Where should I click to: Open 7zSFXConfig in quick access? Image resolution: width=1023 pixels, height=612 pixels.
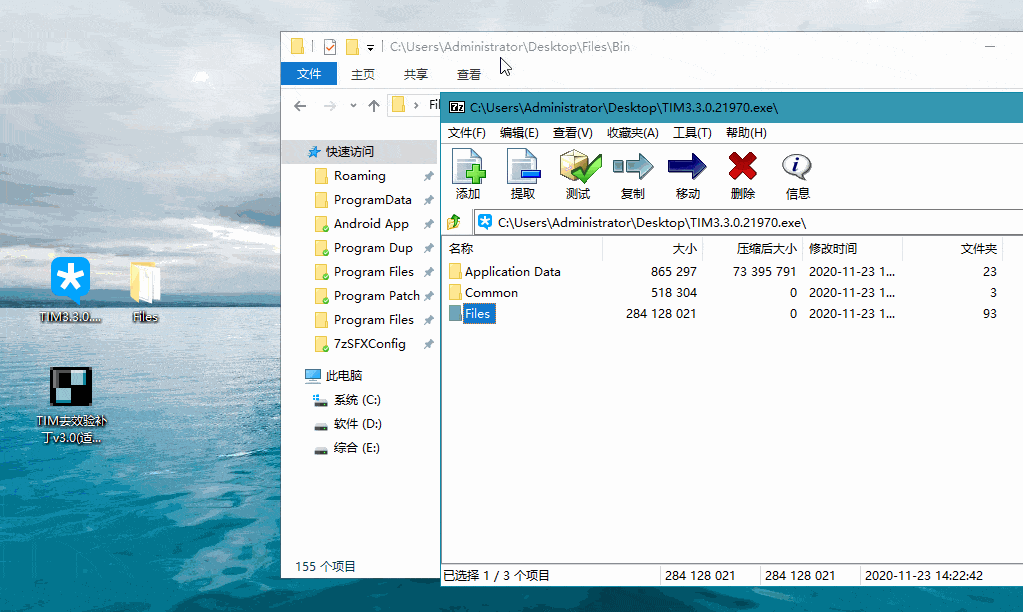[x=369, y=344]
